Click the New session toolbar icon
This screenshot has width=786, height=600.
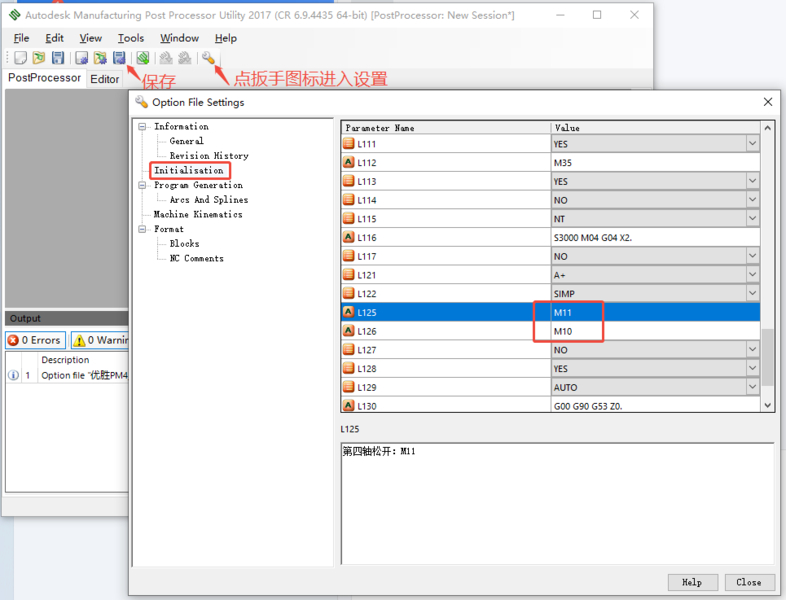pos(20,59)
